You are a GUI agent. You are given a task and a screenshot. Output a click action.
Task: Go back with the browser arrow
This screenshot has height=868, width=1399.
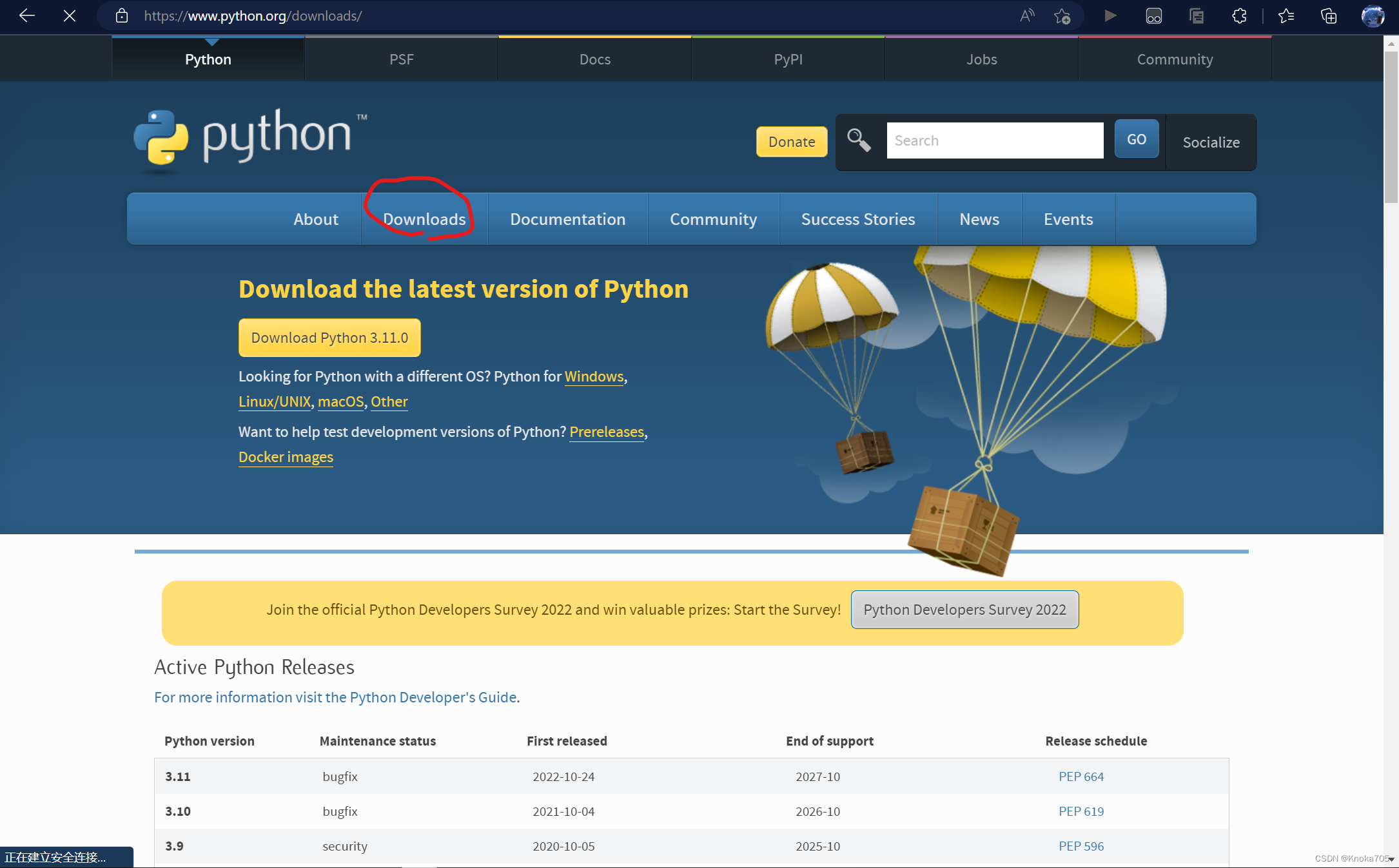coord(27,15)
